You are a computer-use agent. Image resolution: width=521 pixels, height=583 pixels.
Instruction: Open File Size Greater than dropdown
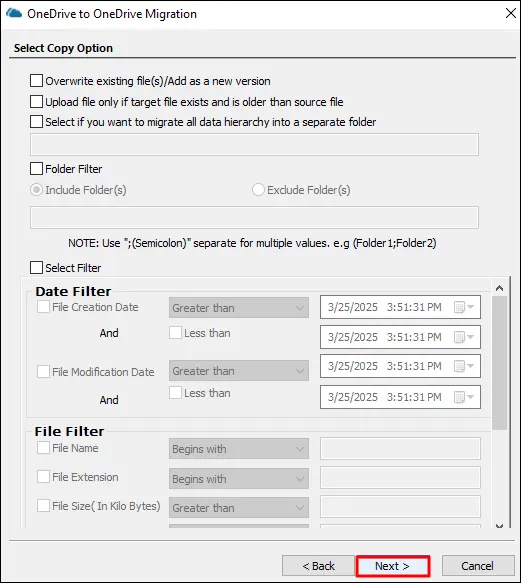tap(239, 508)
